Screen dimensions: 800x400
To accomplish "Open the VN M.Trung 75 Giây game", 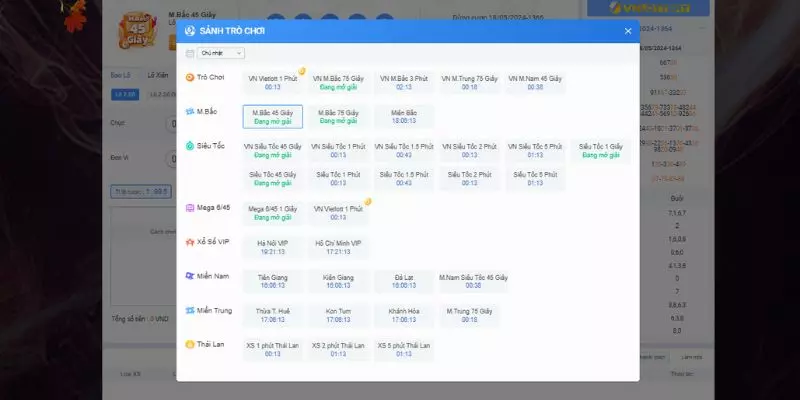I will [469, 83].
